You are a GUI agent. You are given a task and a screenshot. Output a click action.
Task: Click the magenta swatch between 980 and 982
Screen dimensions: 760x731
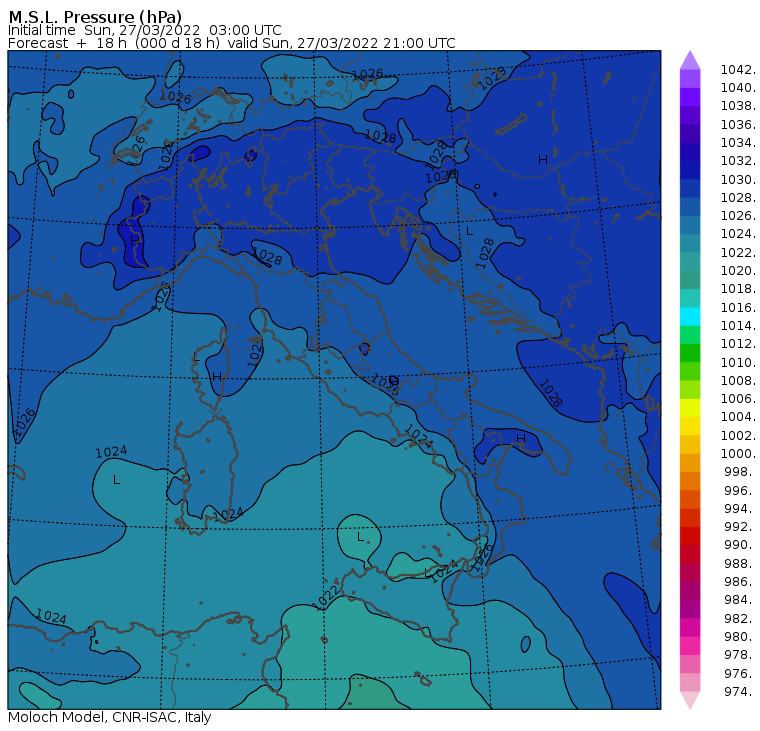tap(690, 627)
